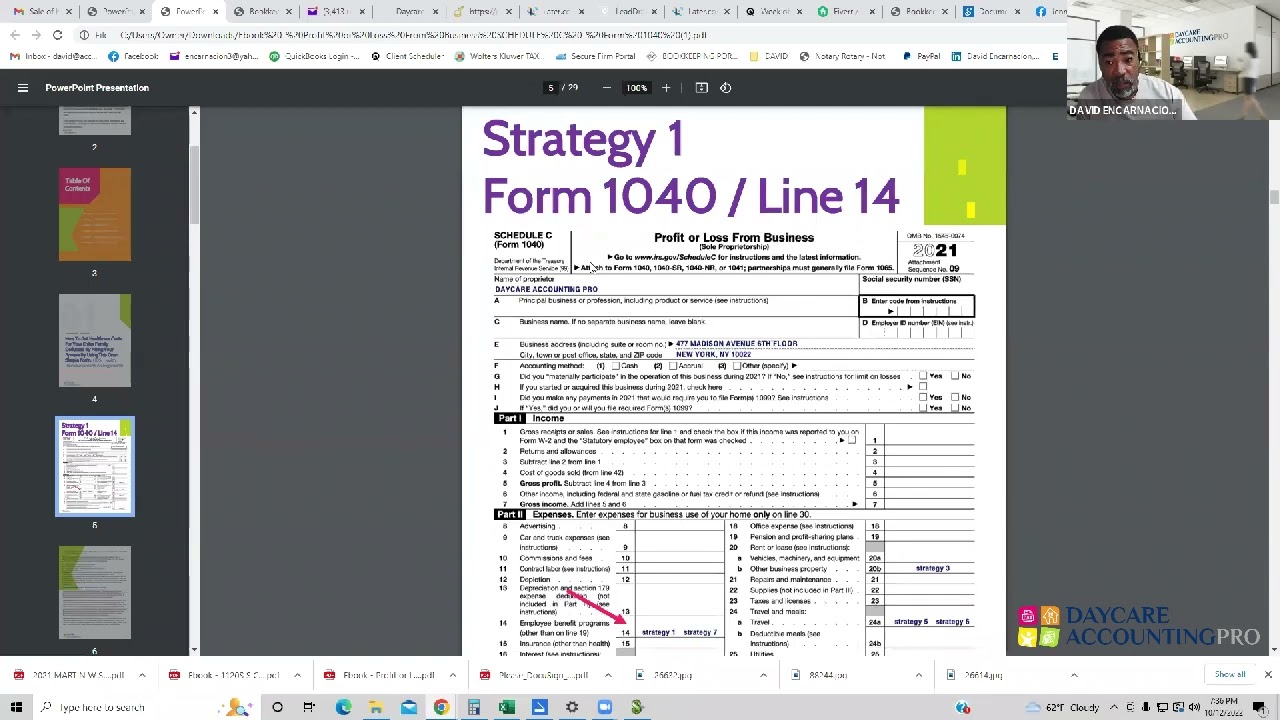Zoom out of the PDF with the minus icon

(606, 88)
